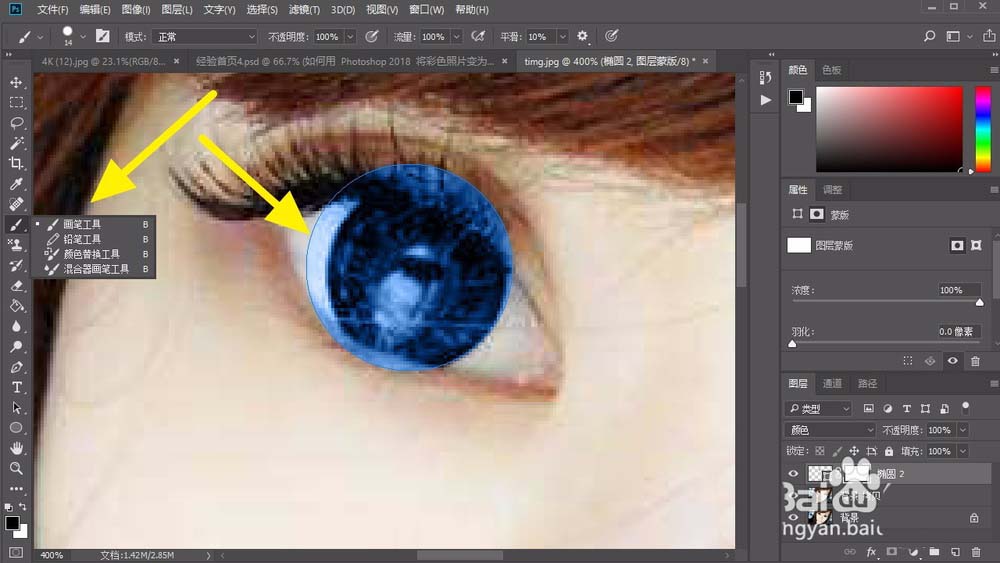Select the History Brush tool

16,265
